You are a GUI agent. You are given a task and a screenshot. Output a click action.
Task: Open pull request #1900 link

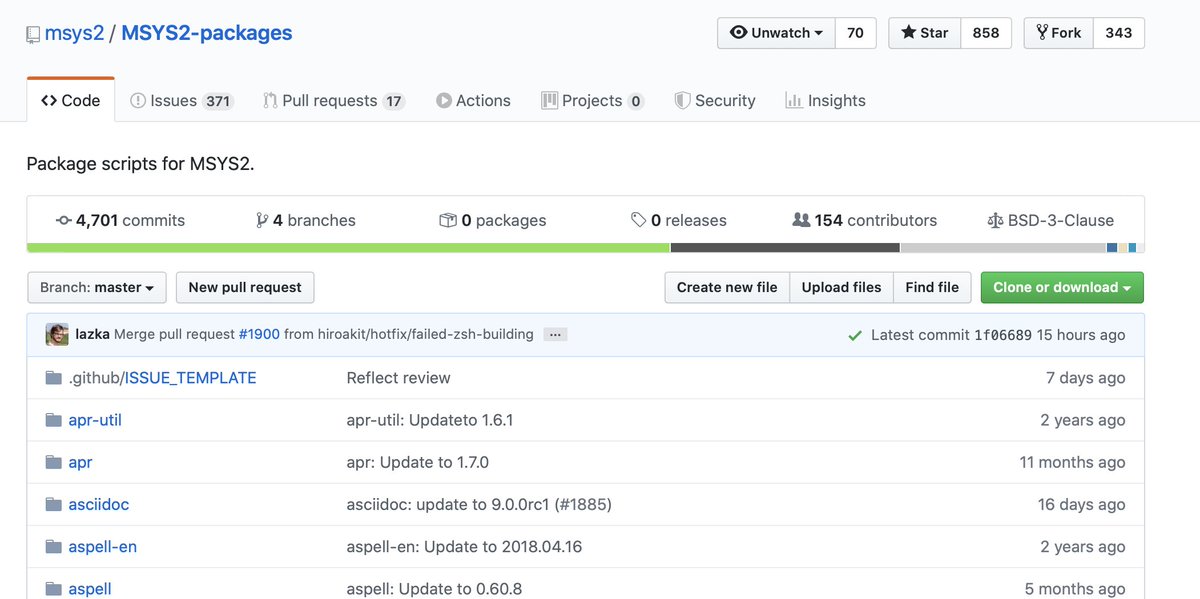click(x=259, y=335)
